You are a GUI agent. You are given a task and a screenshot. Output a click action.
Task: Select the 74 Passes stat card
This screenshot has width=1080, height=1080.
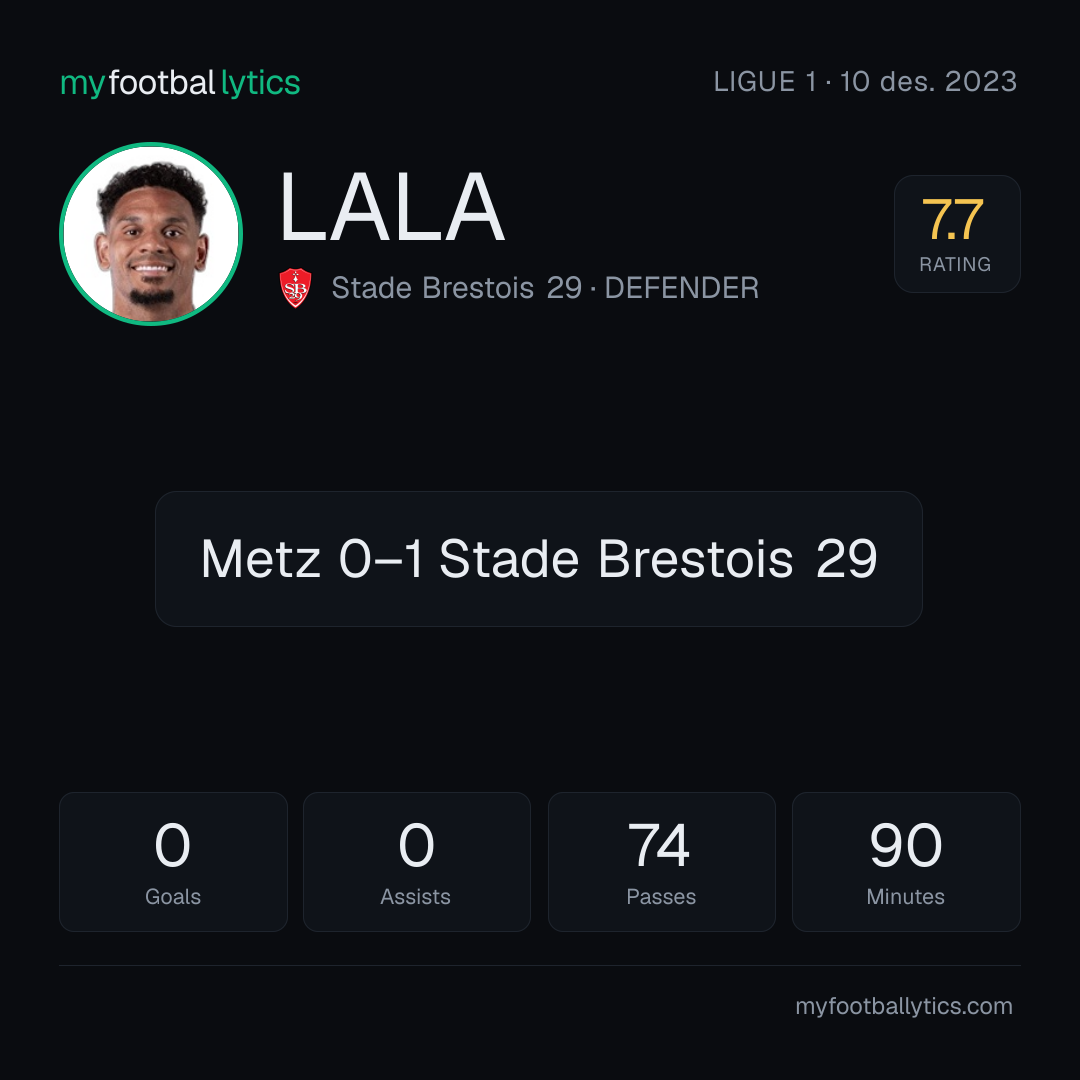tap(661, 862)
